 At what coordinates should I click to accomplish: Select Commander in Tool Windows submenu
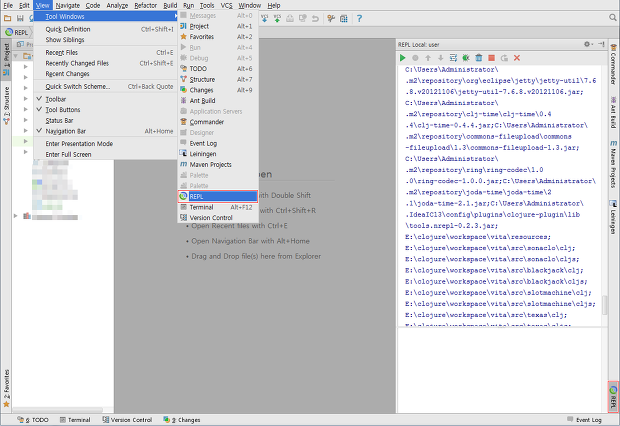coord(218,122)
